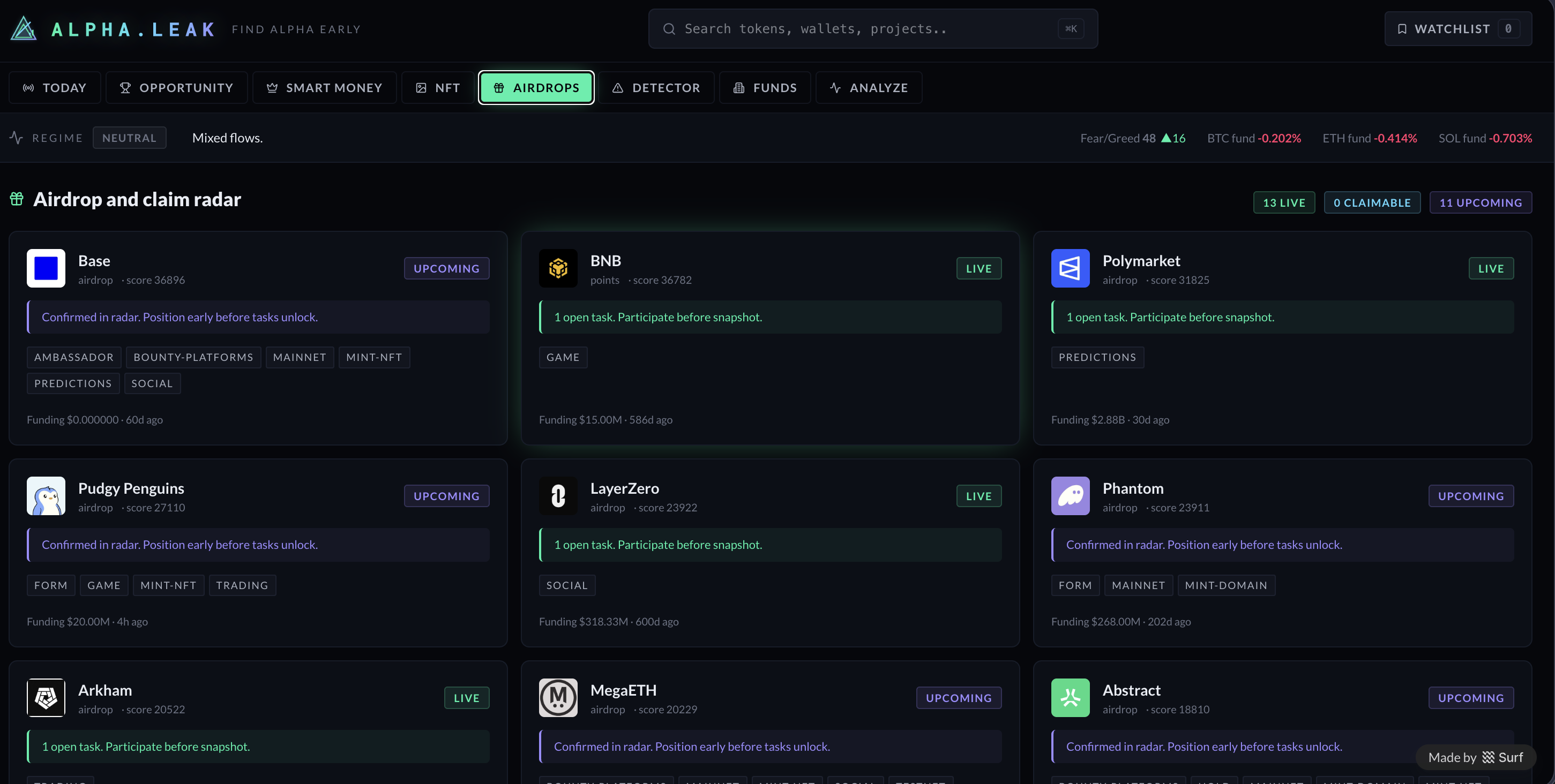The image size is (1555, 784).
Task: Click the Alpha.Leak triangle logo
Action: [24, 28]
